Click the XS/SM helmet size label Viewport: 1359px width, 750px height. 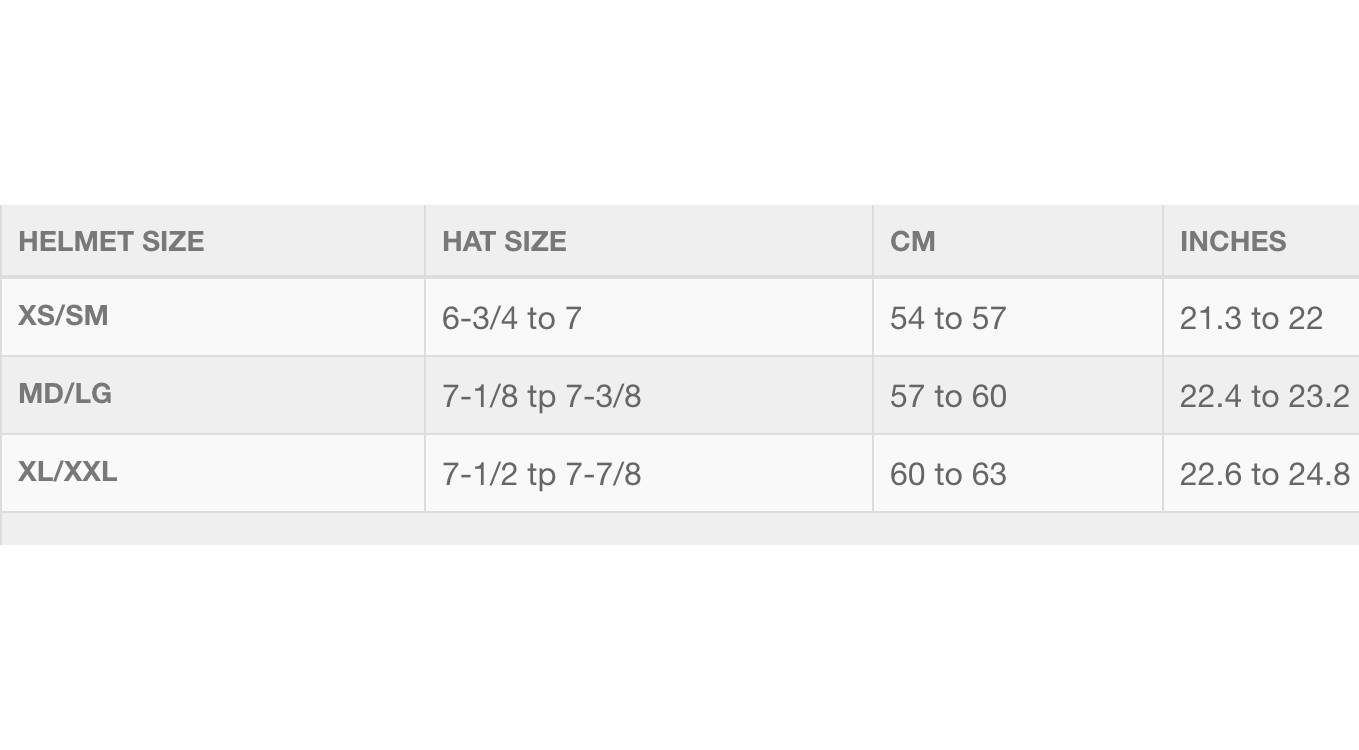63,316
